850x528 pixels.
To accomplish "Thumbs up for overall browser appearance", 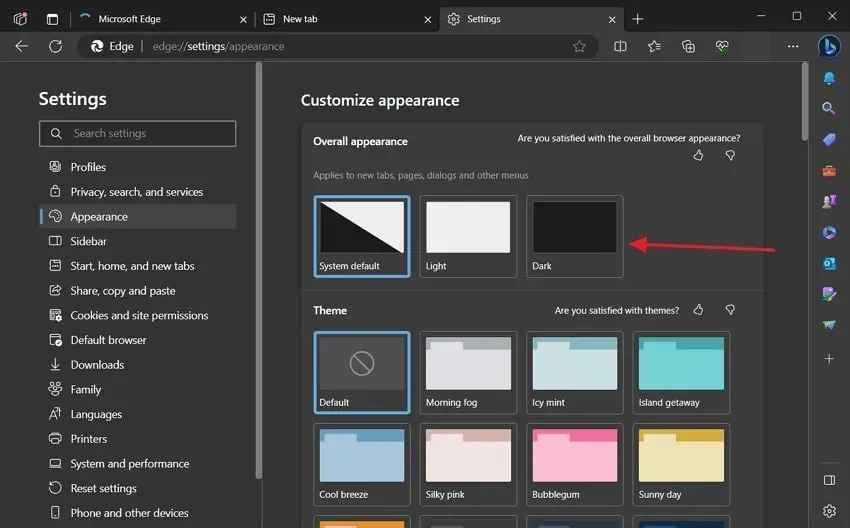I will point(698,156).
